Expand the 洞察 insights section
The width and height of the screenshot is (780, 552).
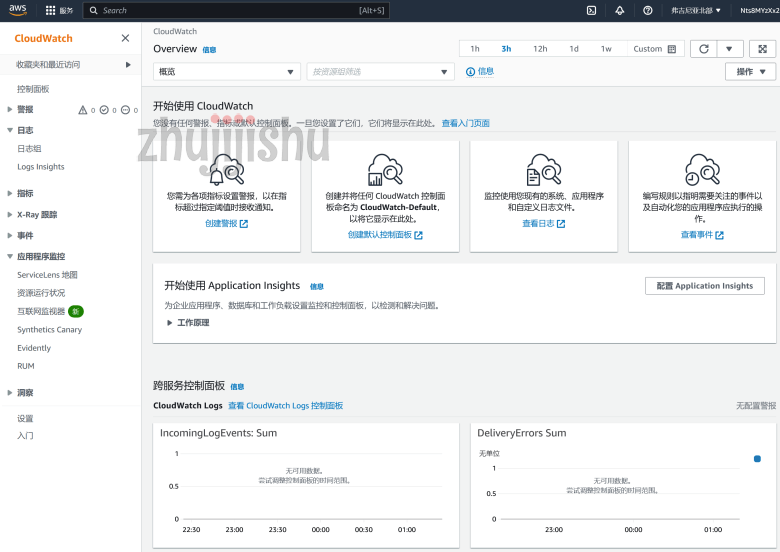(x=9, y=393)
